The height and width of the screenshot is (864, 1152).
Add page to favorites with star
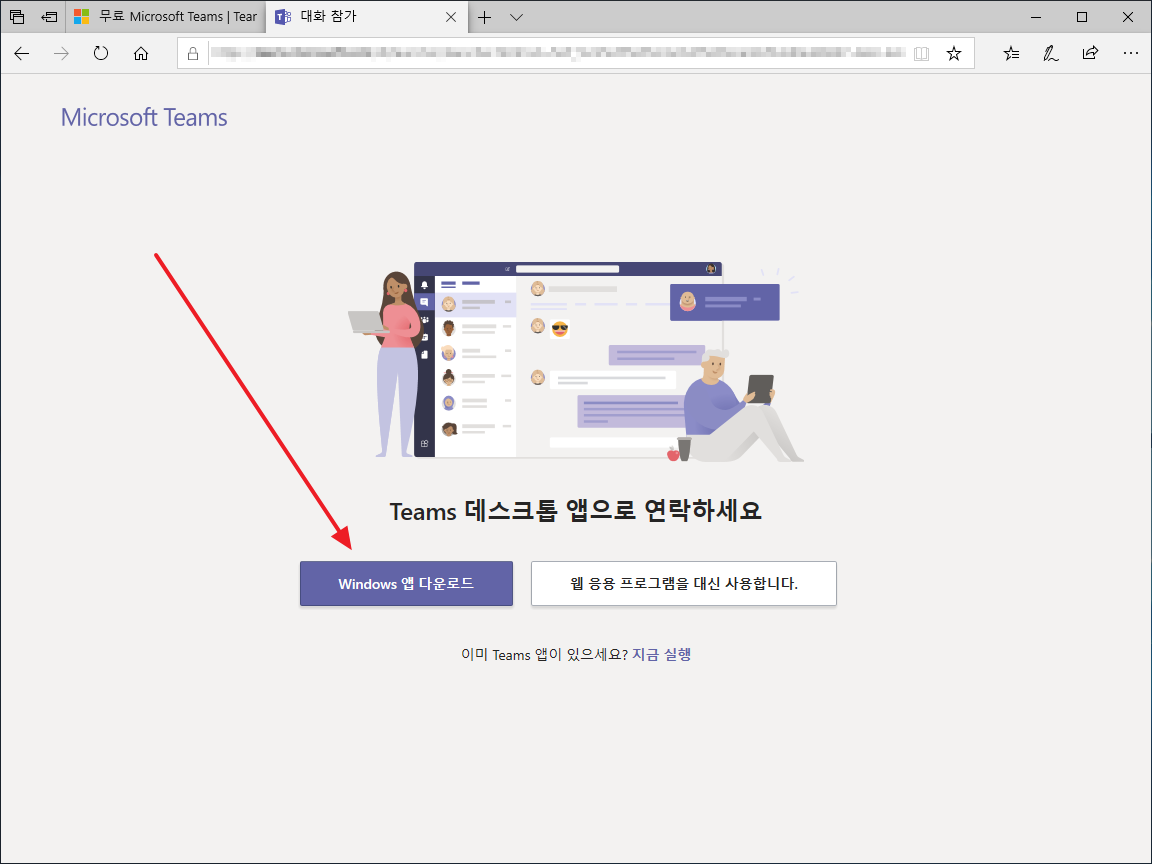click(x=954, y=54)
